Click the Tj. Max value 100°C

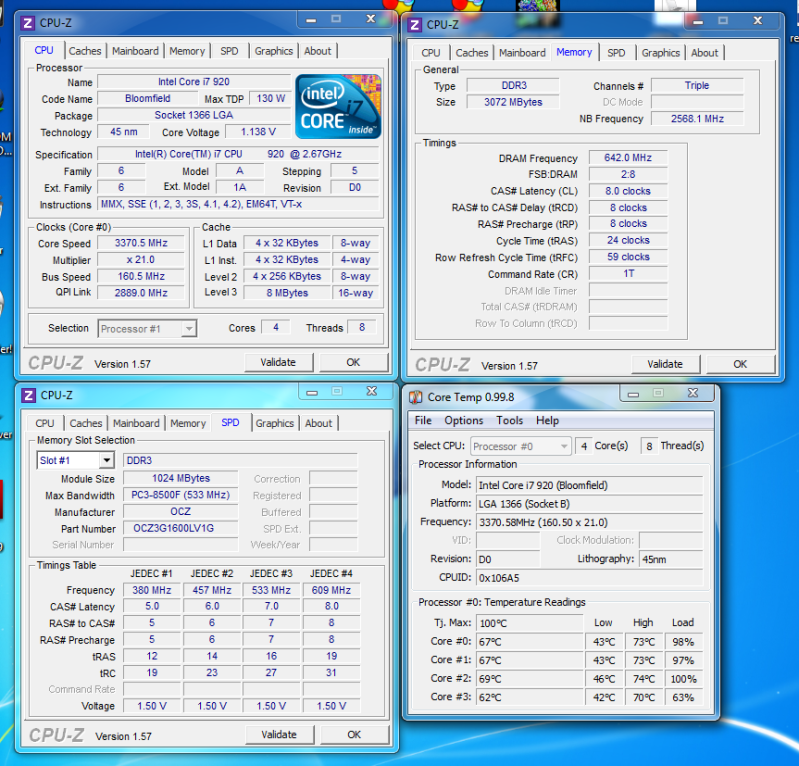(529, 623)
